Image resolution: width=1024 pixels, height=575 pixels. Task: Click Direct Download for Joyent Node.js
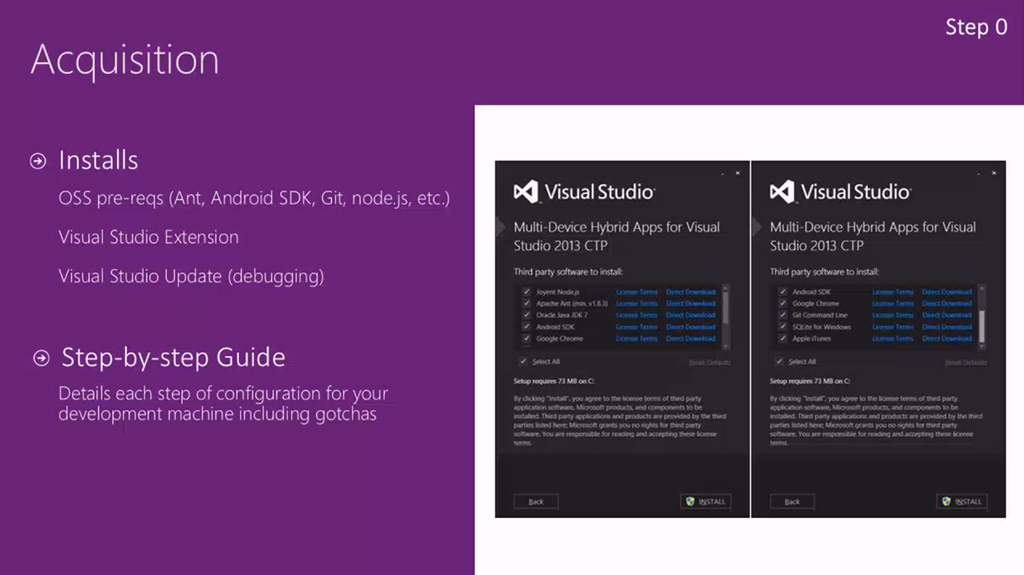[690, 292]
